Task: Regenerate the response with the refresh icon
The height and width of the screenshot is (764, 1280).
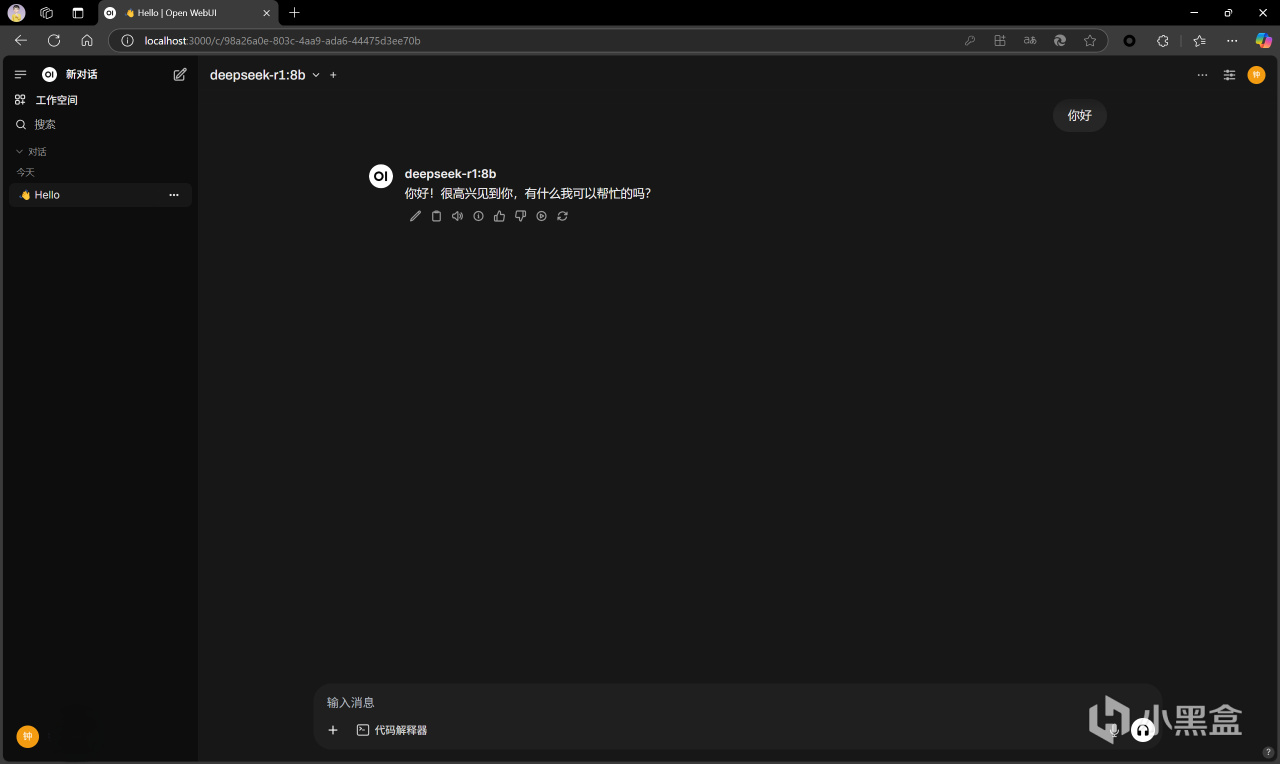Action: tap(562, 216)
